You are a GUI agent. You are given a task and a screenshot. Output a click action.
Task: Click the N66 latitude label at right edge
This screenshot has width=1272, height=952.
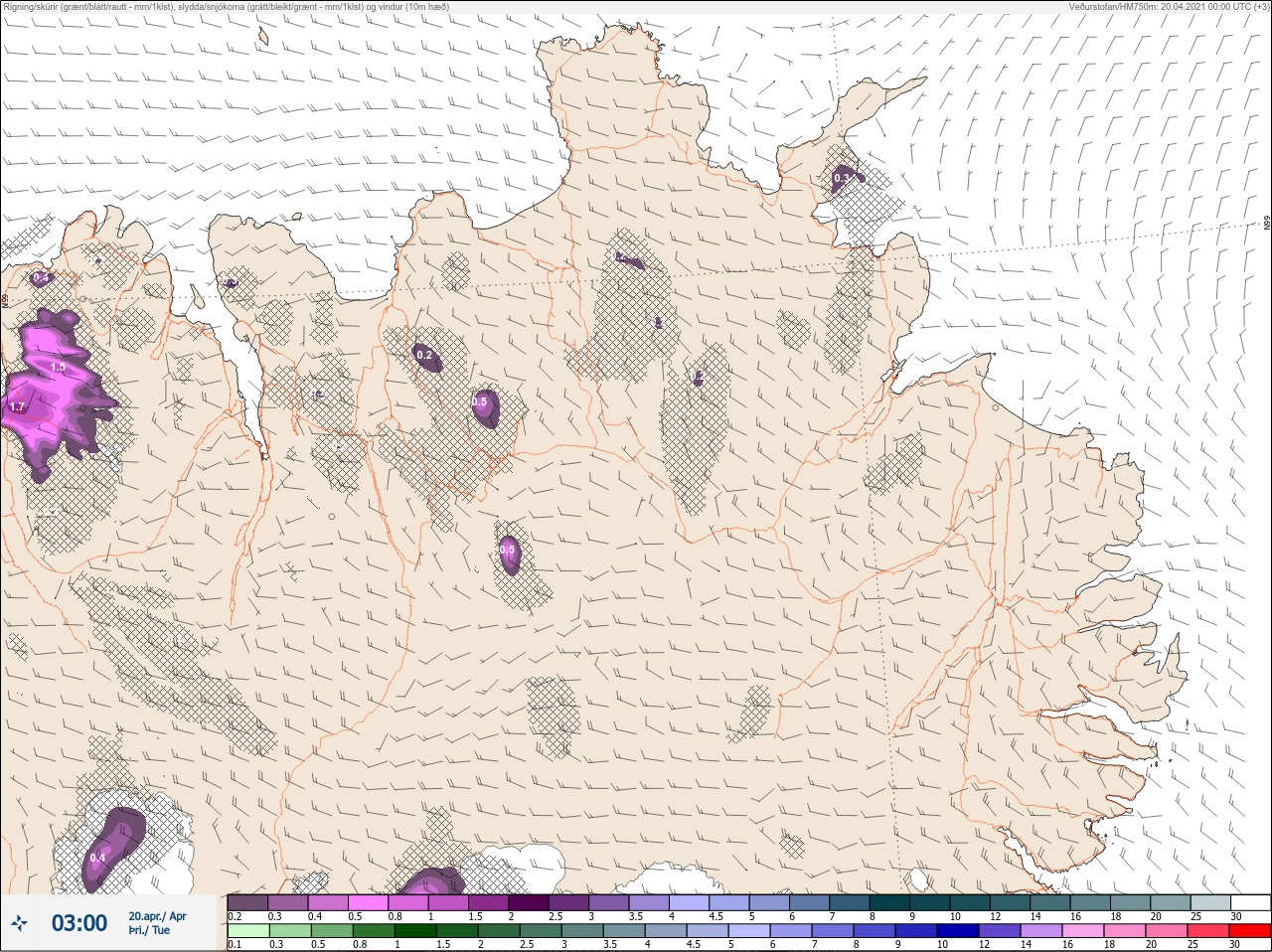pos(1267,224)
